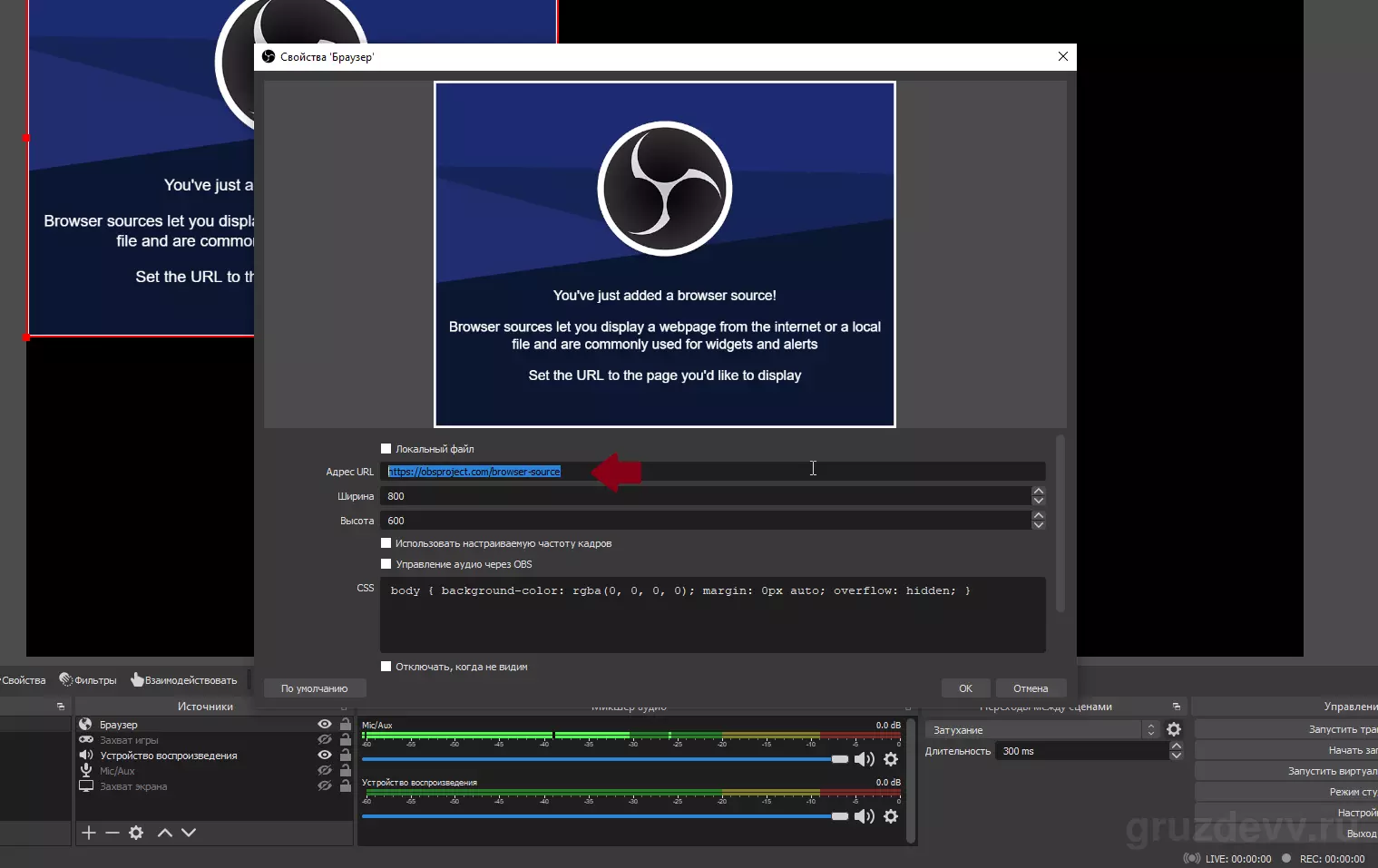Open Устройство воспроизведения mixer gear settings

point(891,816)
